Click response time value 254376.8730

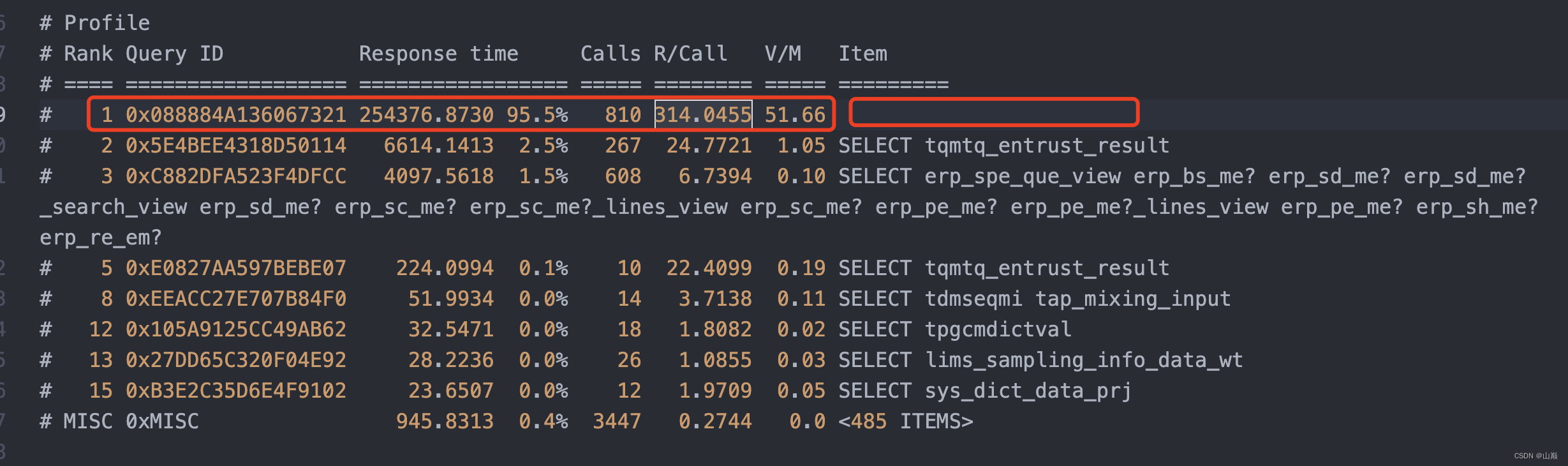click(427, 115)
